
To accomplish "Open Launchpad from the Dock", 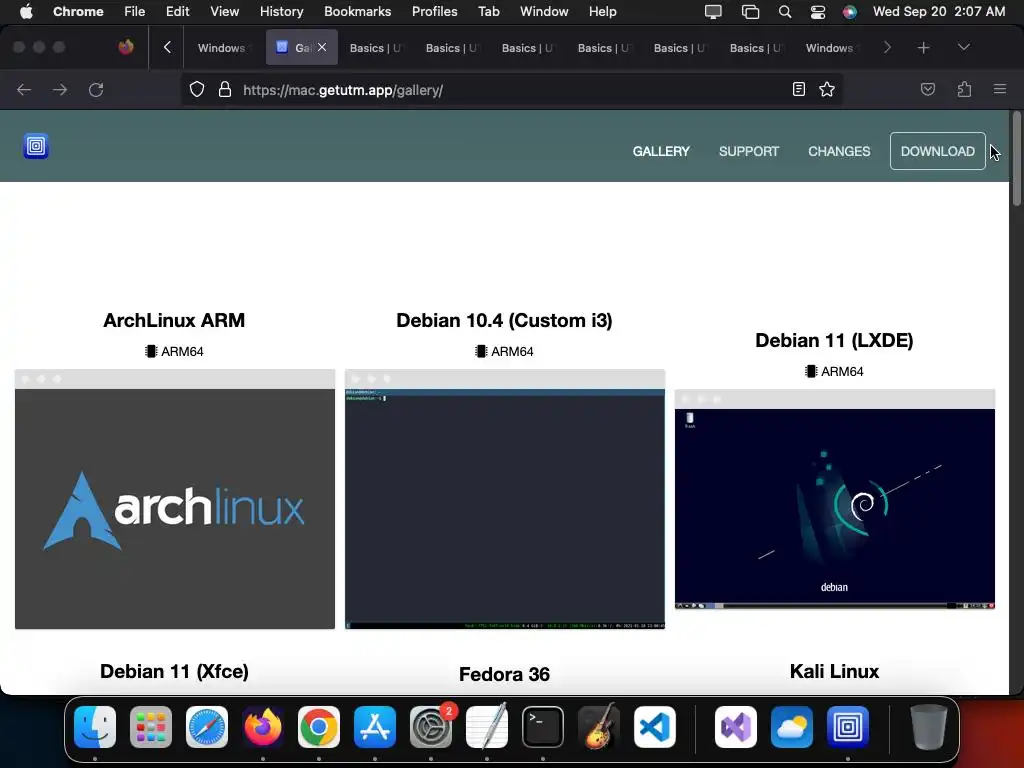I will [x=151, y=726].
